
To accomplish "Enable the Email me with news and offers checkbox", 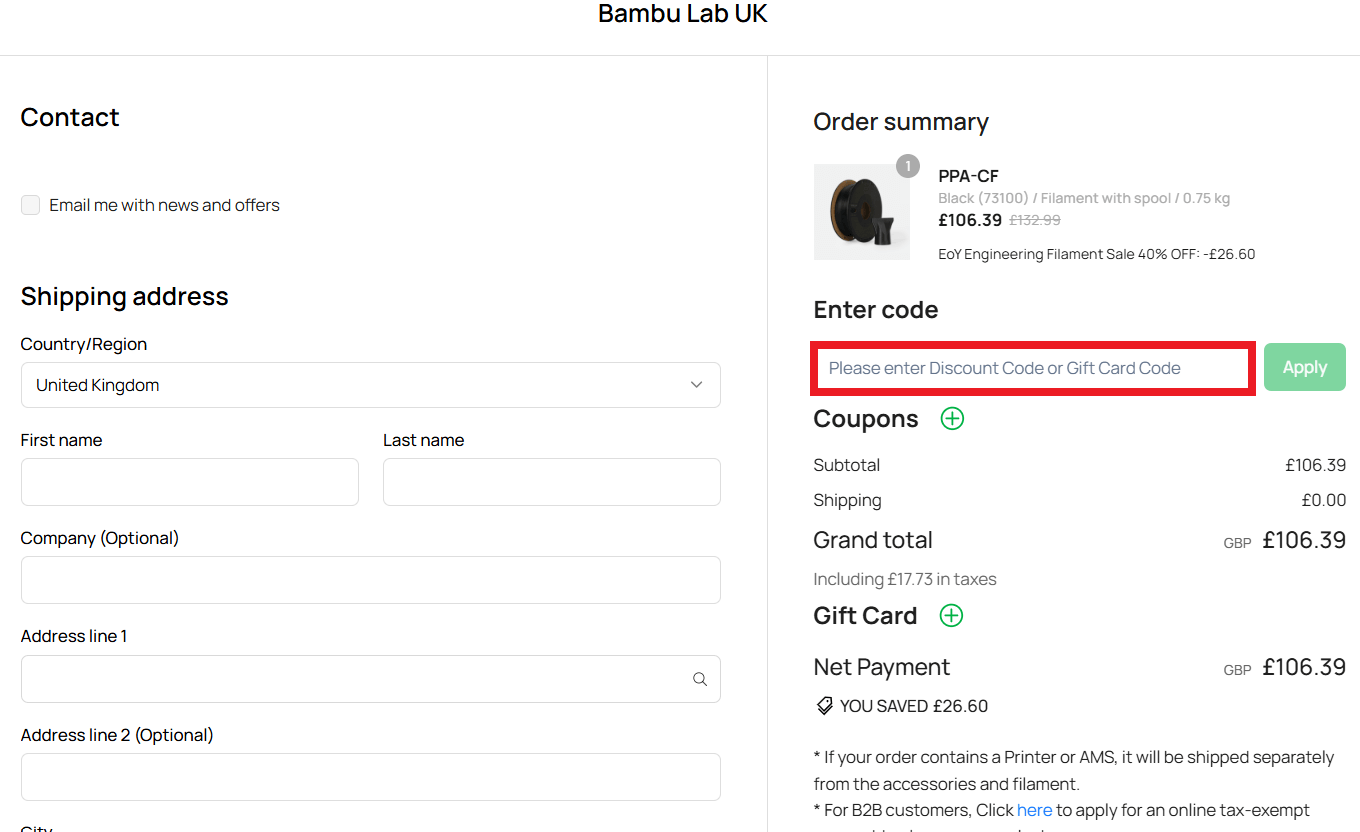I will (30, 205).
